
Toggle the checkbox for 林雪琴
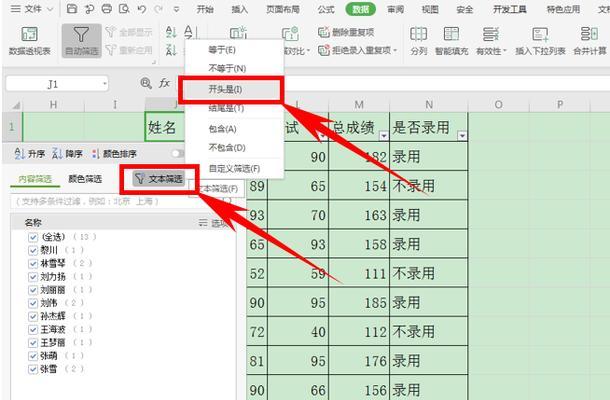32,264
